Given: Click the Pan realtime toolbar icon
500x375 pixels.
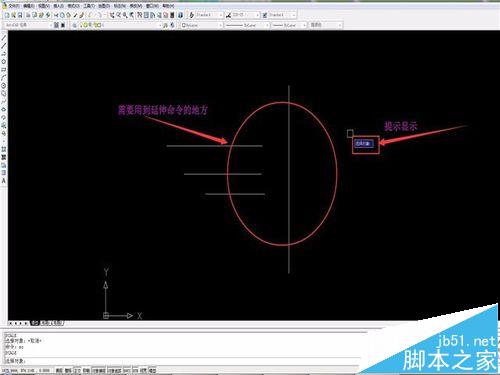Looking at the screenshot, I should point(112,15).
